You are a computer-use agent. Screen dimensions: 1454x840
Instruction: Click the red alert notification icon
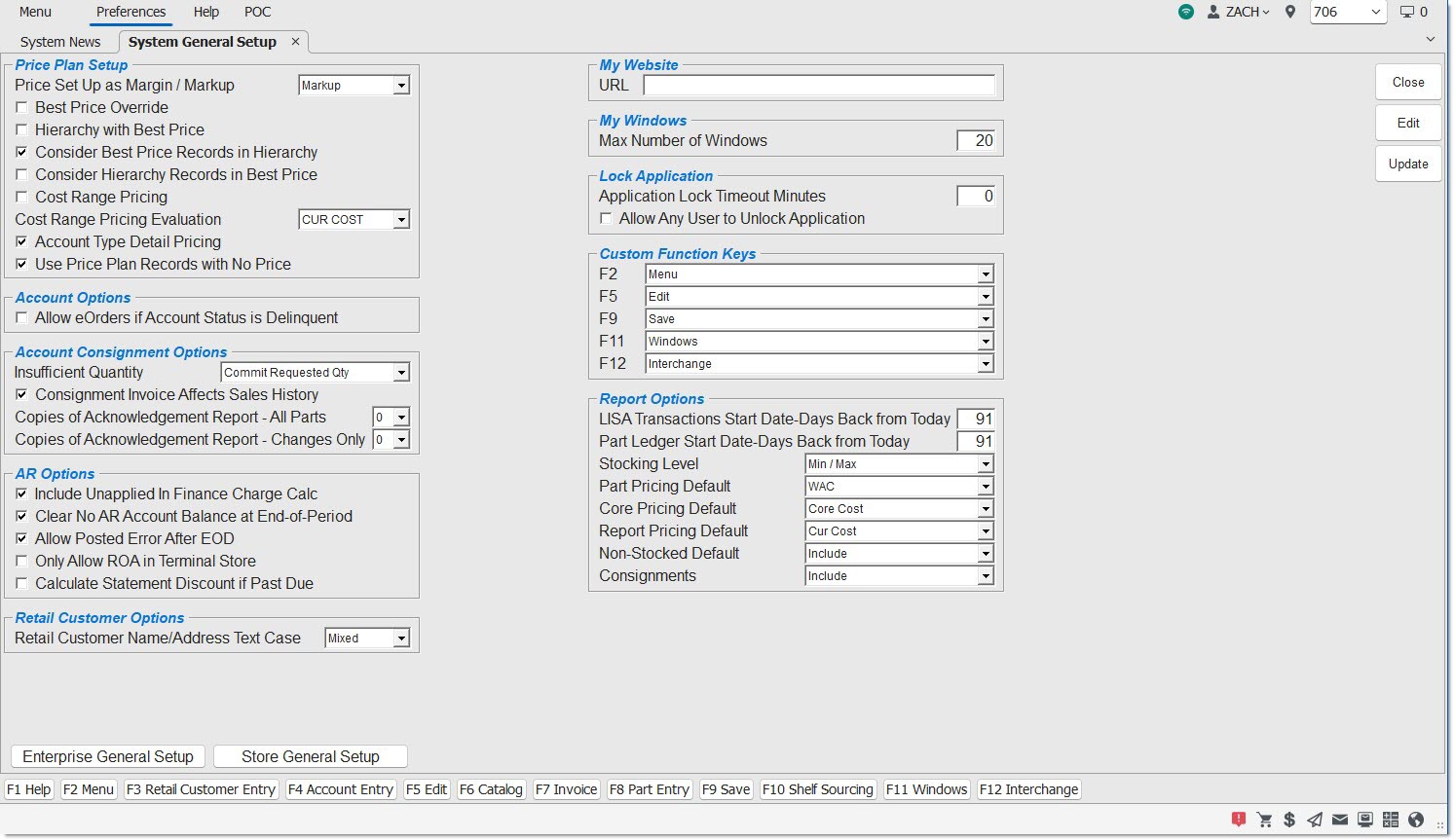(x=1239, y=820)
